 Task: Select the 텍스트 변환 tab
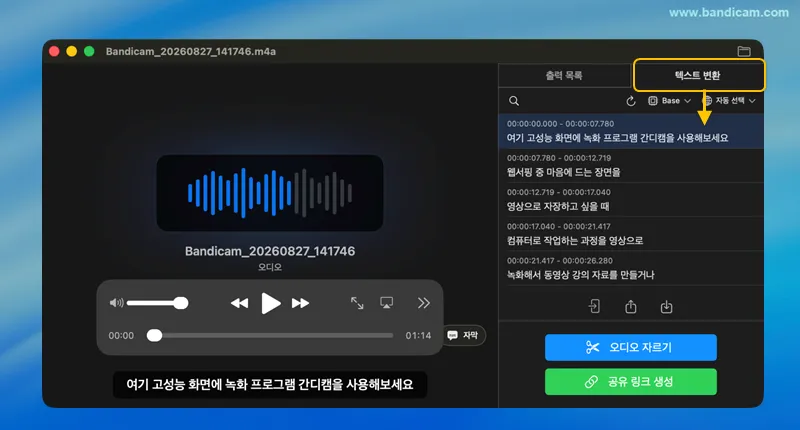coord(697,75)
